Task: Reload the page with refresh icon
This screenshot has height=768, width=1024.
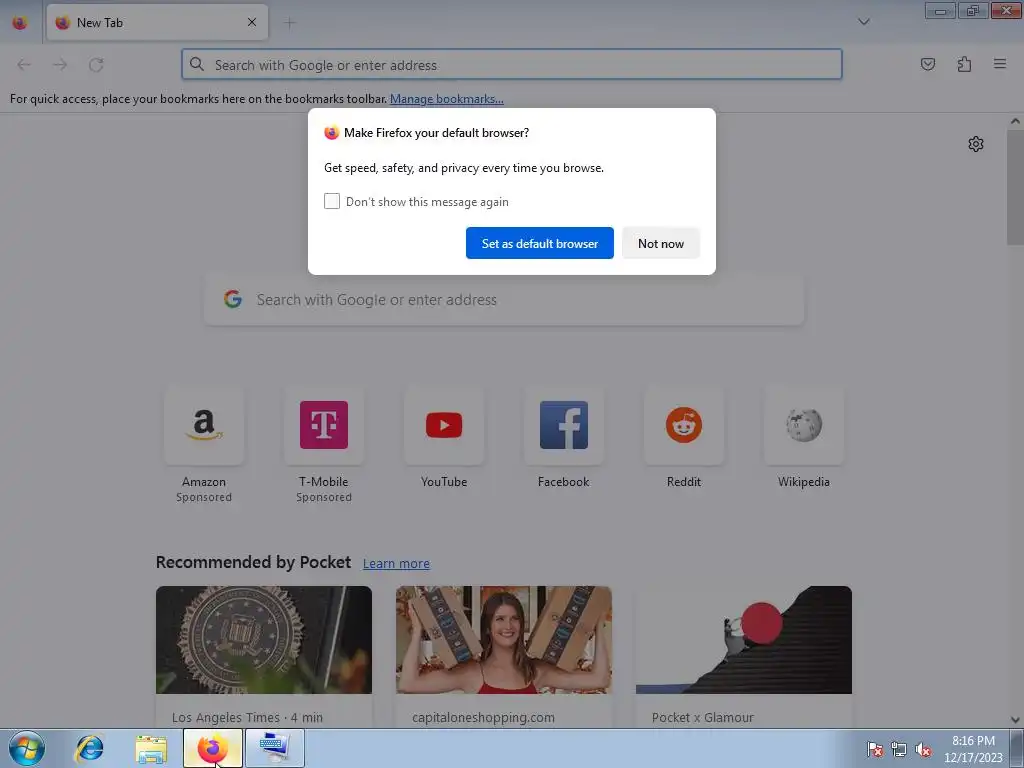Action: point(96,65)
